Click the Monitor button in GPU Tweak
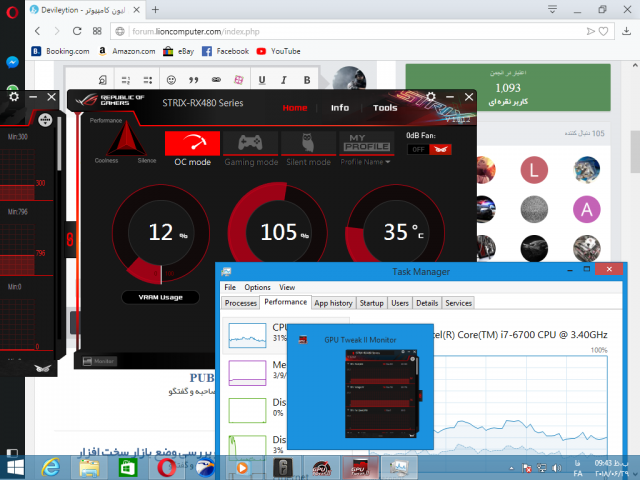 (100, 361)
